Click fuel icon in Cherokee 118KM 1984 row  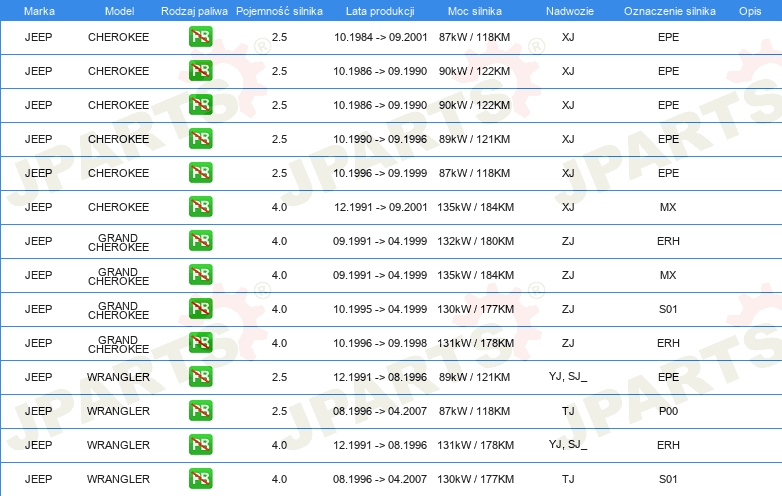pyautogui.click(x=200, y=37)
